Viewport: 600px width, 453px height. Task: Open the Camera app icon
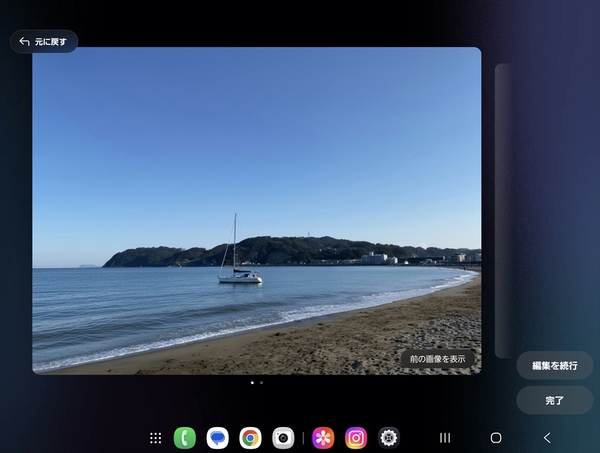click(283, 438)
